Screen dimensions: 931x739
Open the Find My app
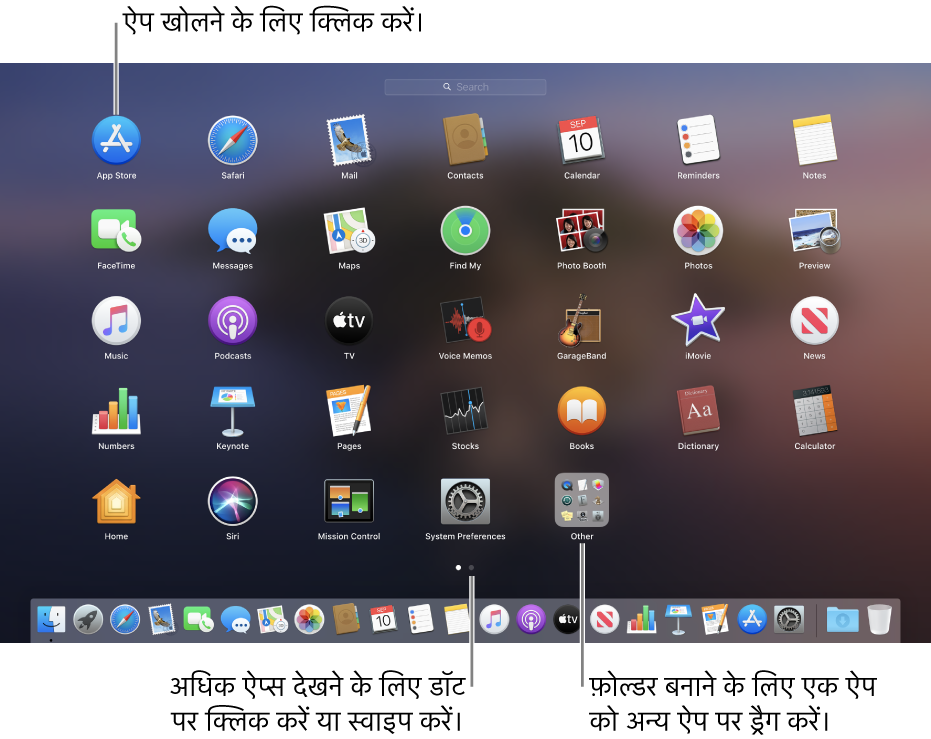(466, 230)
